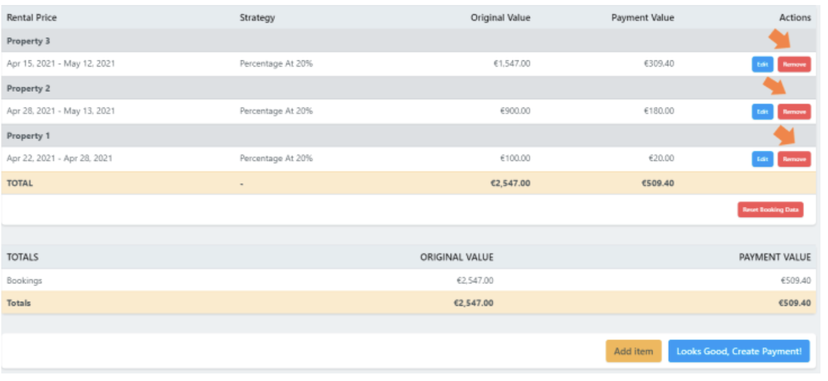The image size is (828, 381).
Task: Remove the Property 2 booking
Action: tap(794, 112)
